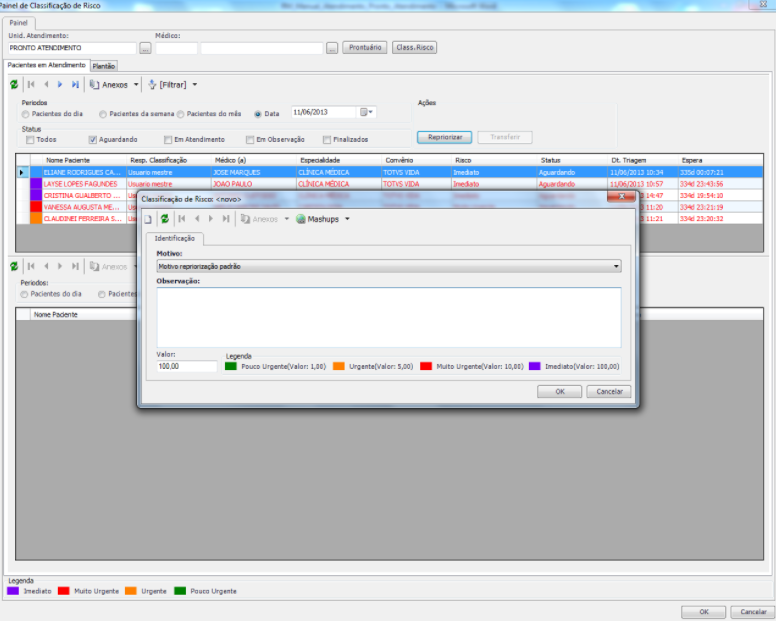
Task: Click purple swatch of LAYSE LOPES FAGUNDES row
Action: [36, 184]
